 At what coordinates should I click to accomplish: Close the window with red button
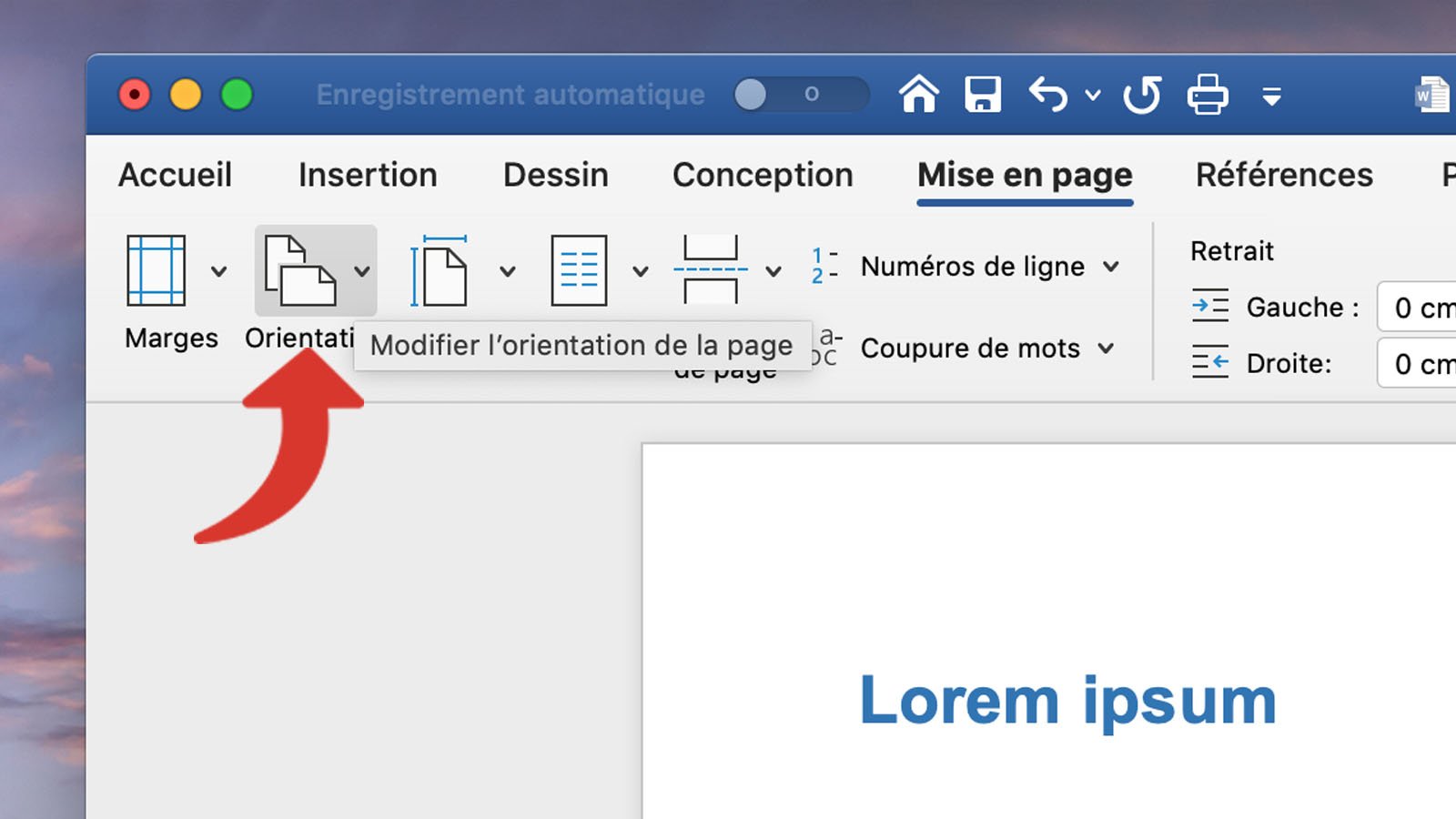tap(135, 94)
